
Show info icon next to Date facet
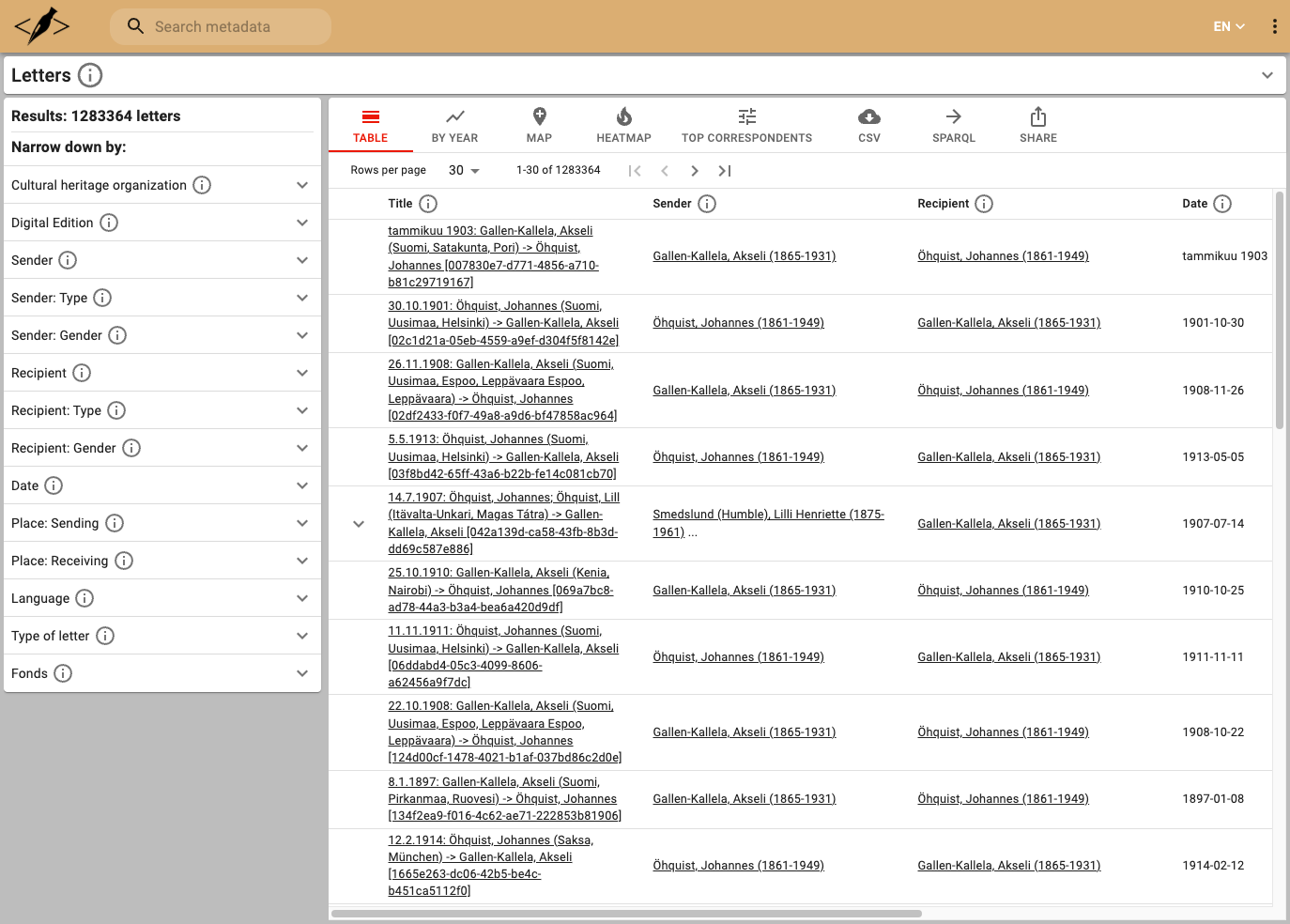pyautogui.click(x=54, y=485)
